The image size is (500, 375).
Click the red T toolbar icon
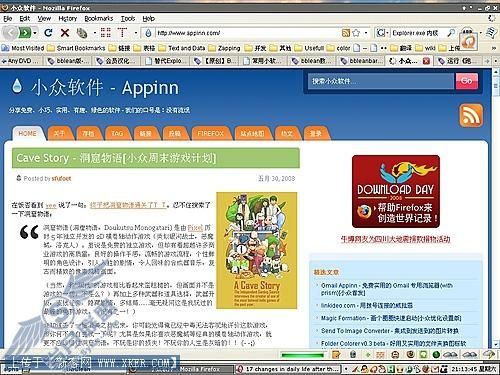[x=123, y=32]
